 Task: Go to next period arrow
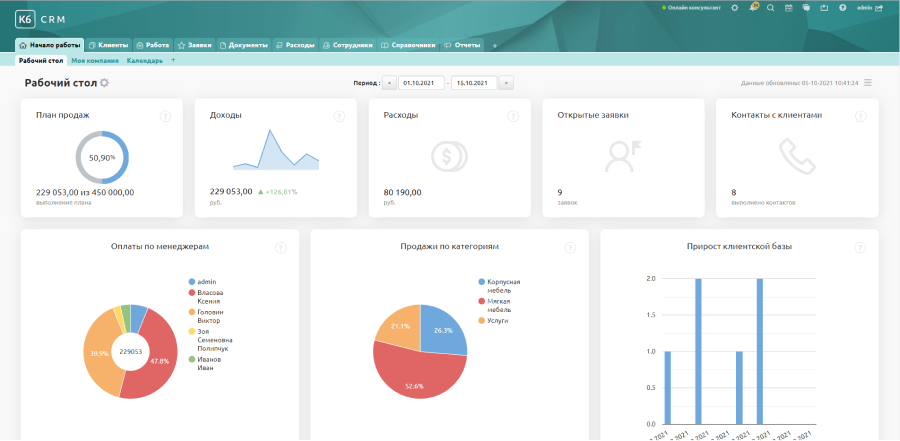pos(506,83)
